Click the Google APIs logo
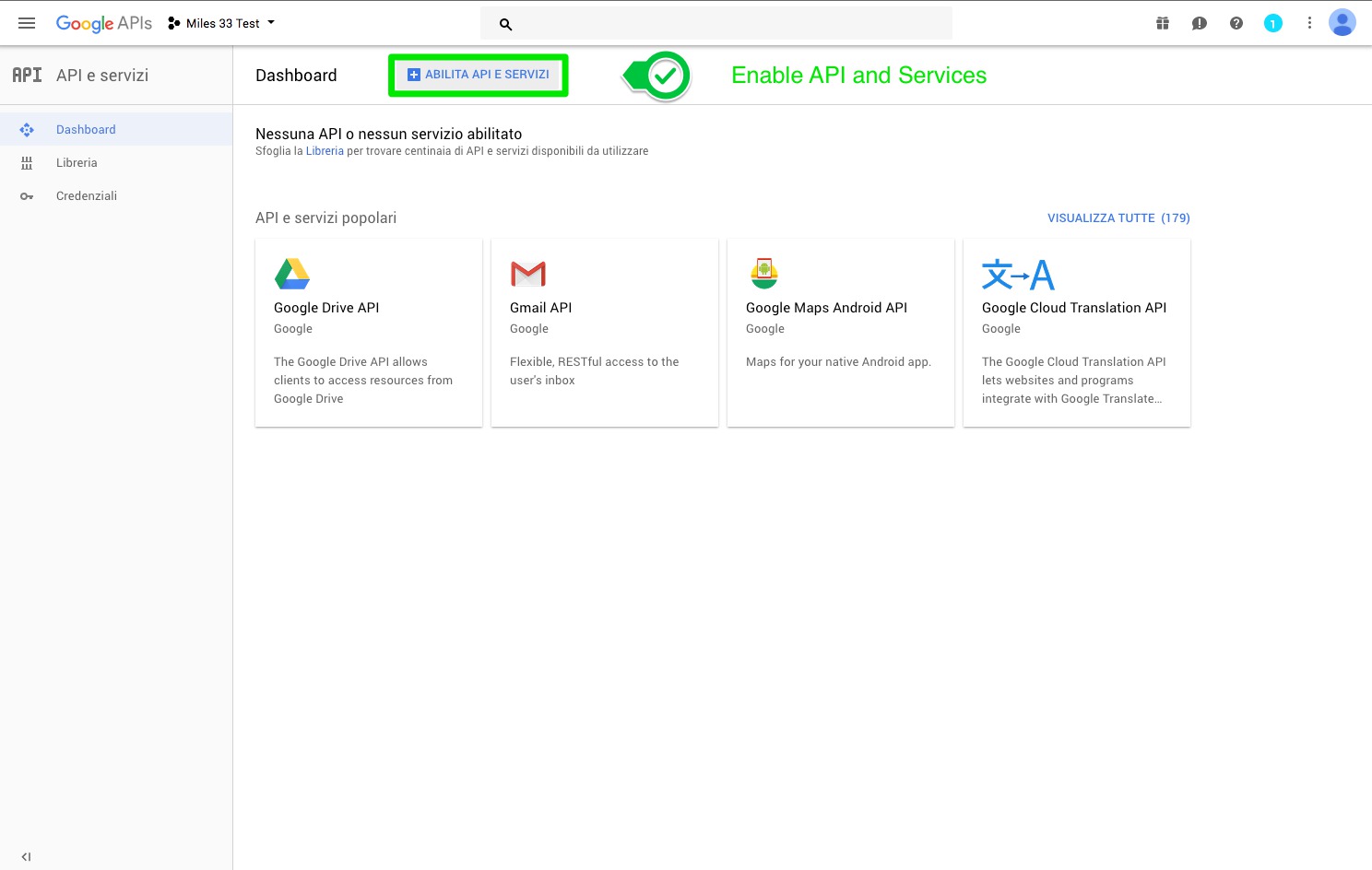The image size is (1372, 870). [x=103, y=23]
